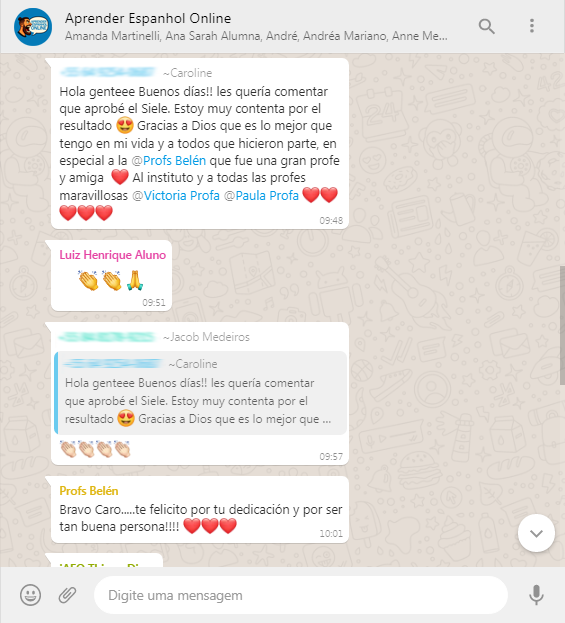Click the yellow Profs Belén sender name
565x623 pixels.
(x=89, y=491)
